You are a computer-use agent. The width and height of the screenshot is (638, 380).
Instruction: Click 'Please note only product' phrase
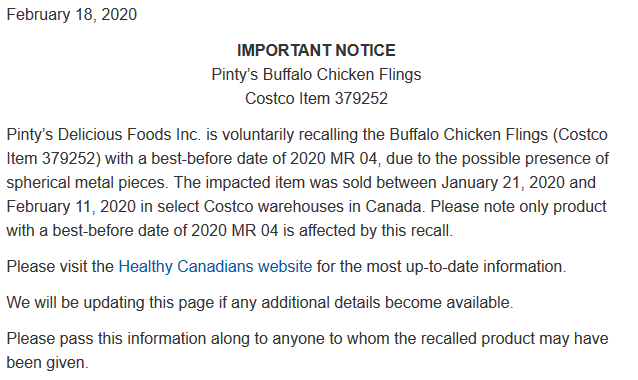[519, 207]
